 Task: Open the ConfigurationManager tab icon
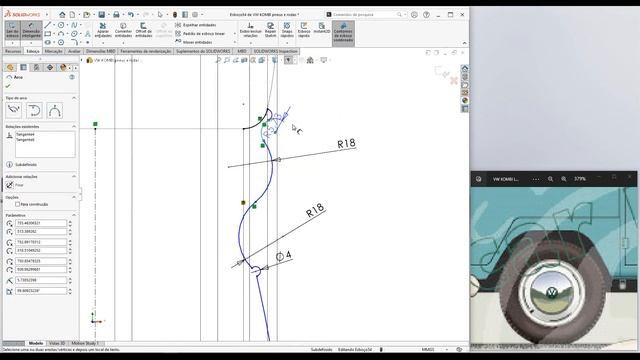pyautogui.click(x=36, y=67)
